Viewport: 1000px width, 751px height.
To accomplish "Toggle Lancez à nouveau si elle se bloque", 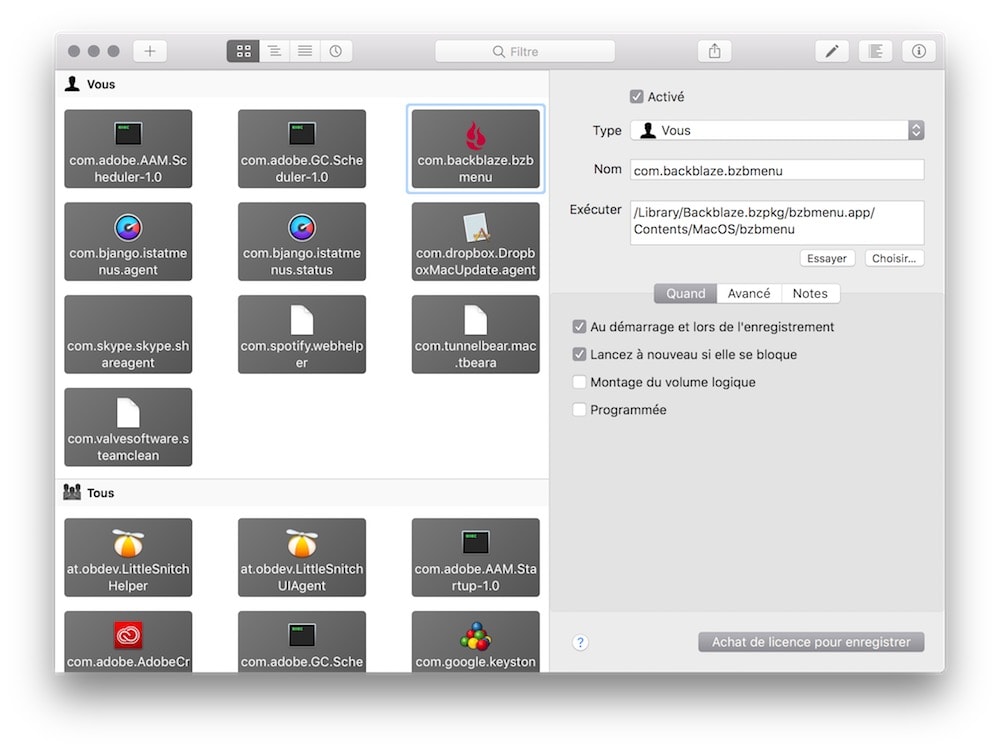I will tap(579, 354).
